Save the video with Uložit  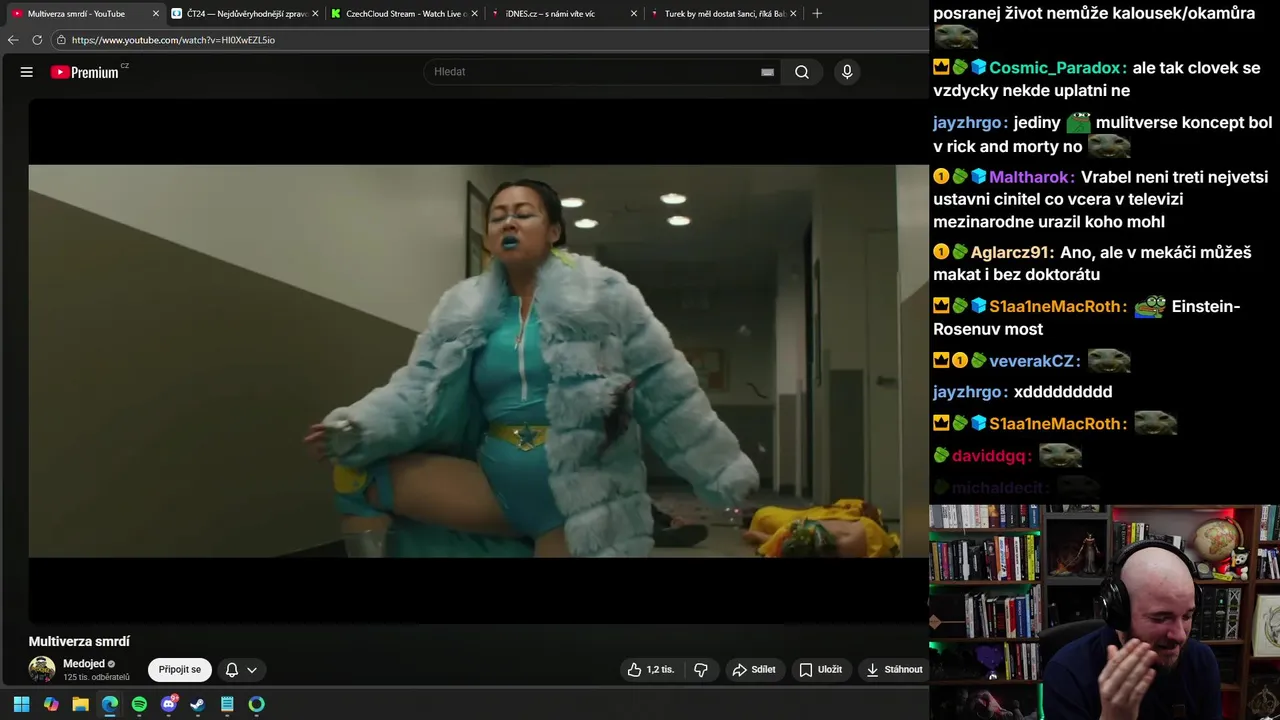click(820, 670)
